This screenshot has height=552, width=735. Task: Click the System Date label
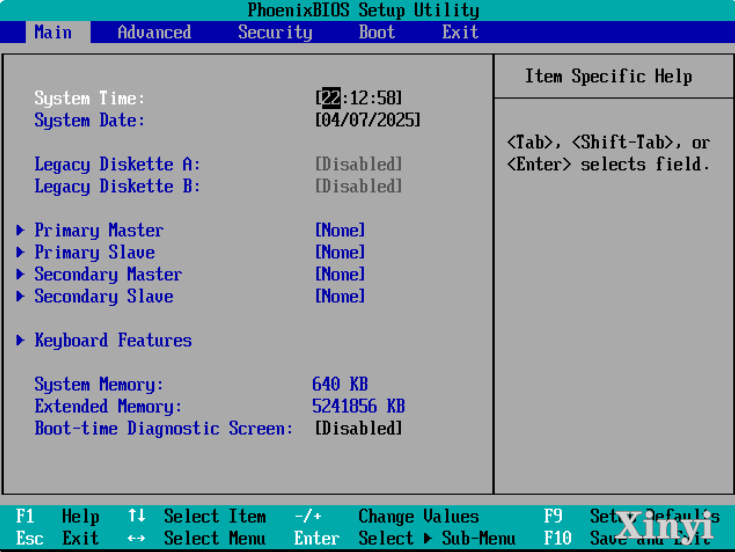coord(90,120)
